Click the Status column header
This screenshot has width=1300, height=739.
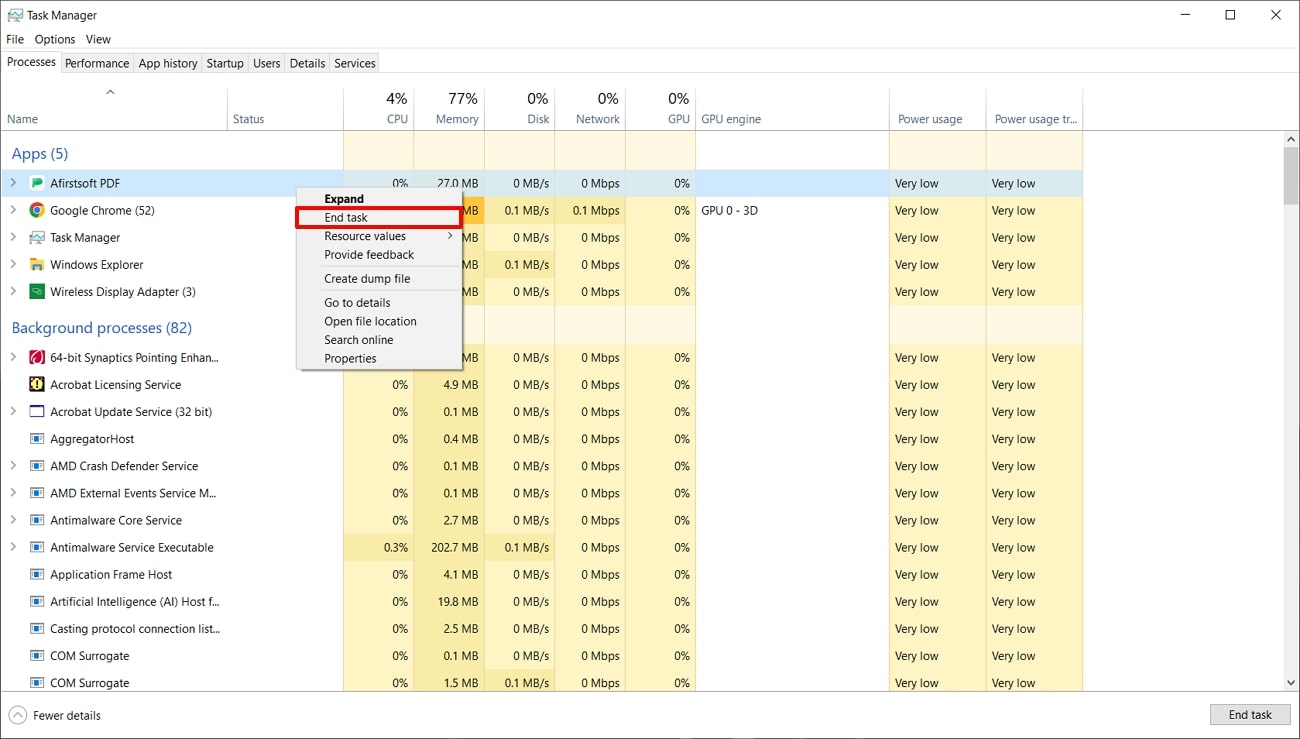[285, 109]
